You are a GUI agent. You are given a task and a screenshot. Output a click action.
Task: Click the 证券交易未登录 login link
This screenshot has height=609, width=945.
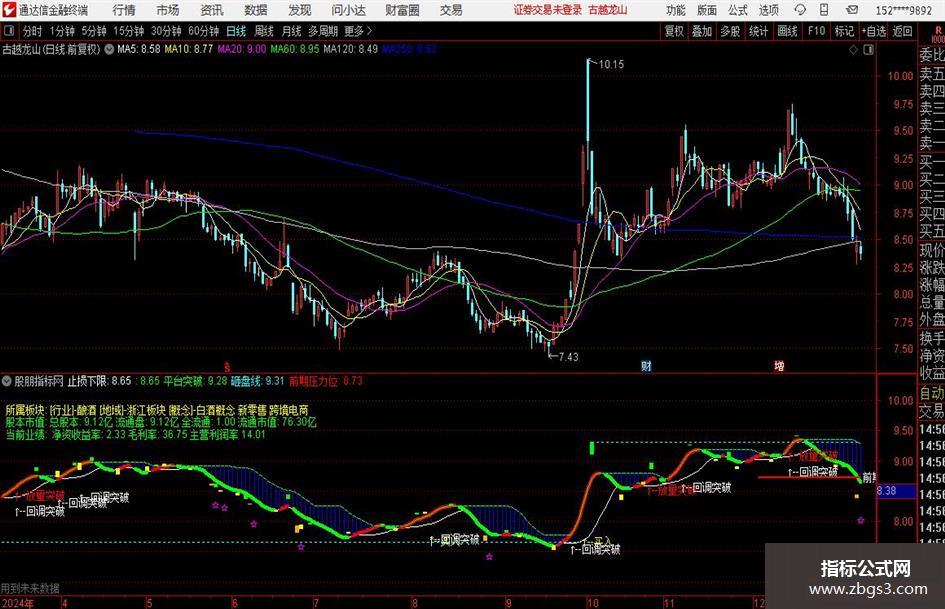(x=548, y=10)
